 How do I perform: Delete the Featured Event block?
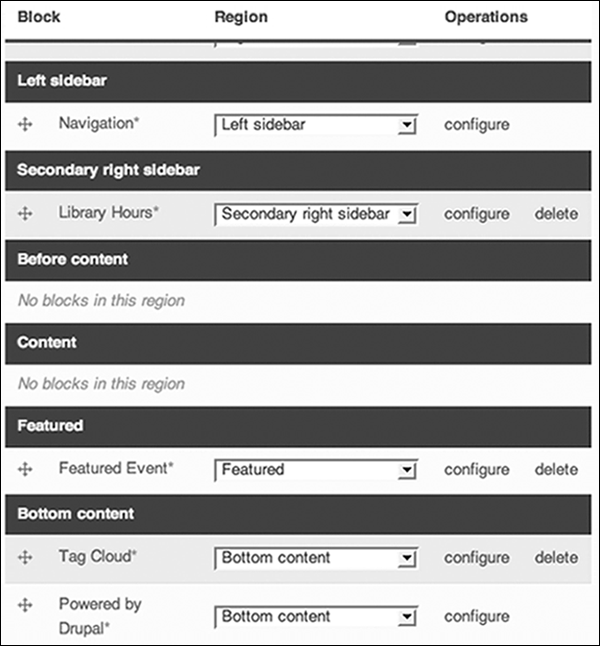pos(556,469)
